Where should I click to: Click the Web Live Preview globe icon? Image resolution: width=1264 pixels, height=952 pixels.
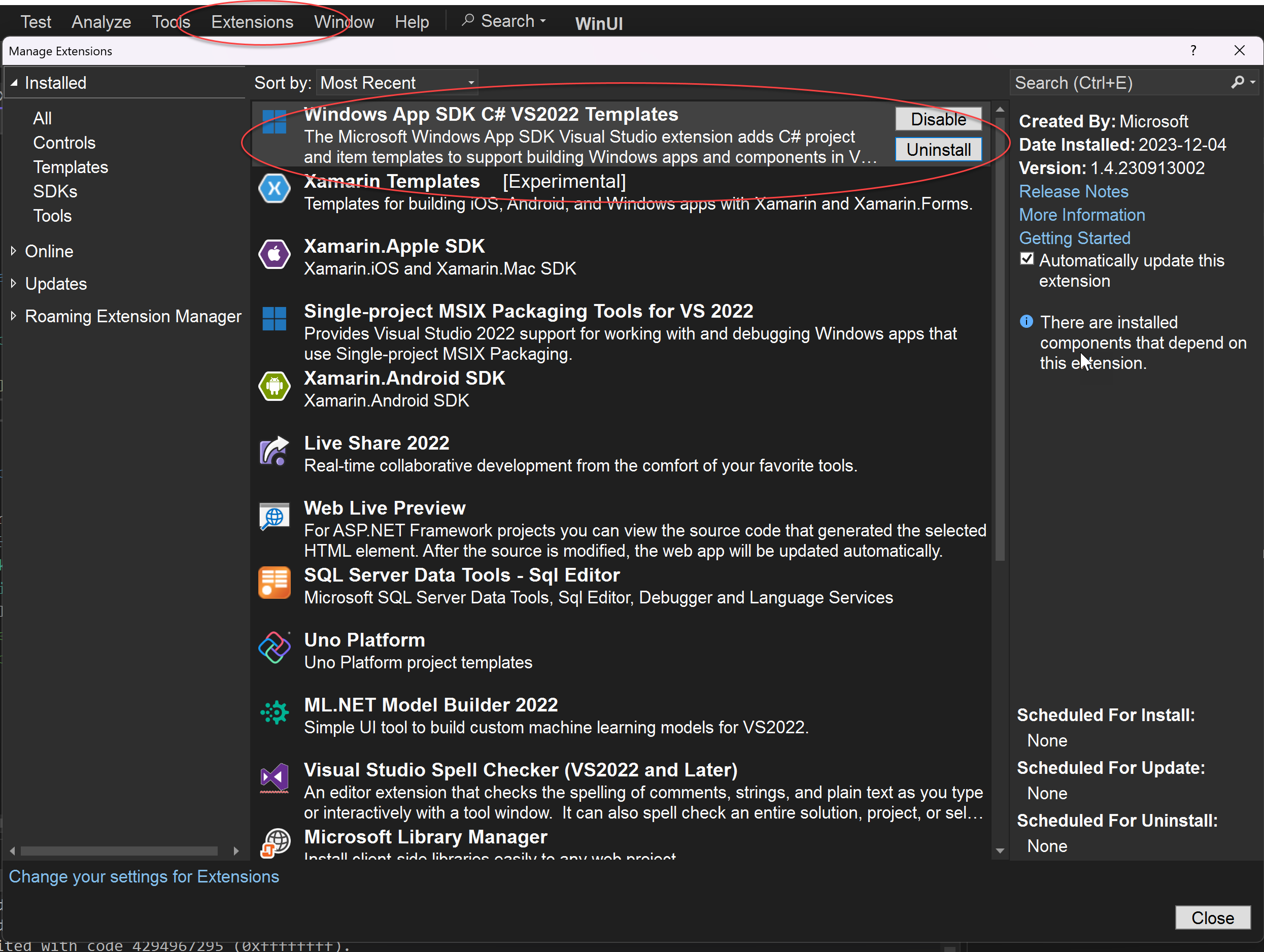(x=275, y=517)
